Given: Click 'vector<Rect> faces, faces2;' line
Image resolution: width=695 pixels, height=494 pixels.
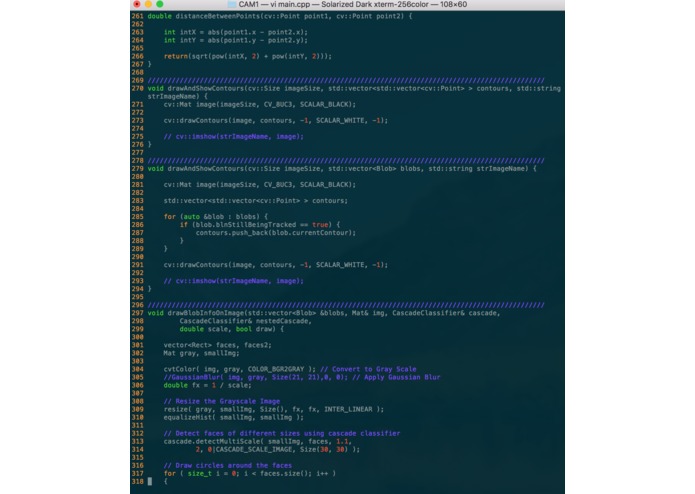Looking at the screenshot, I should click(217, 345).
